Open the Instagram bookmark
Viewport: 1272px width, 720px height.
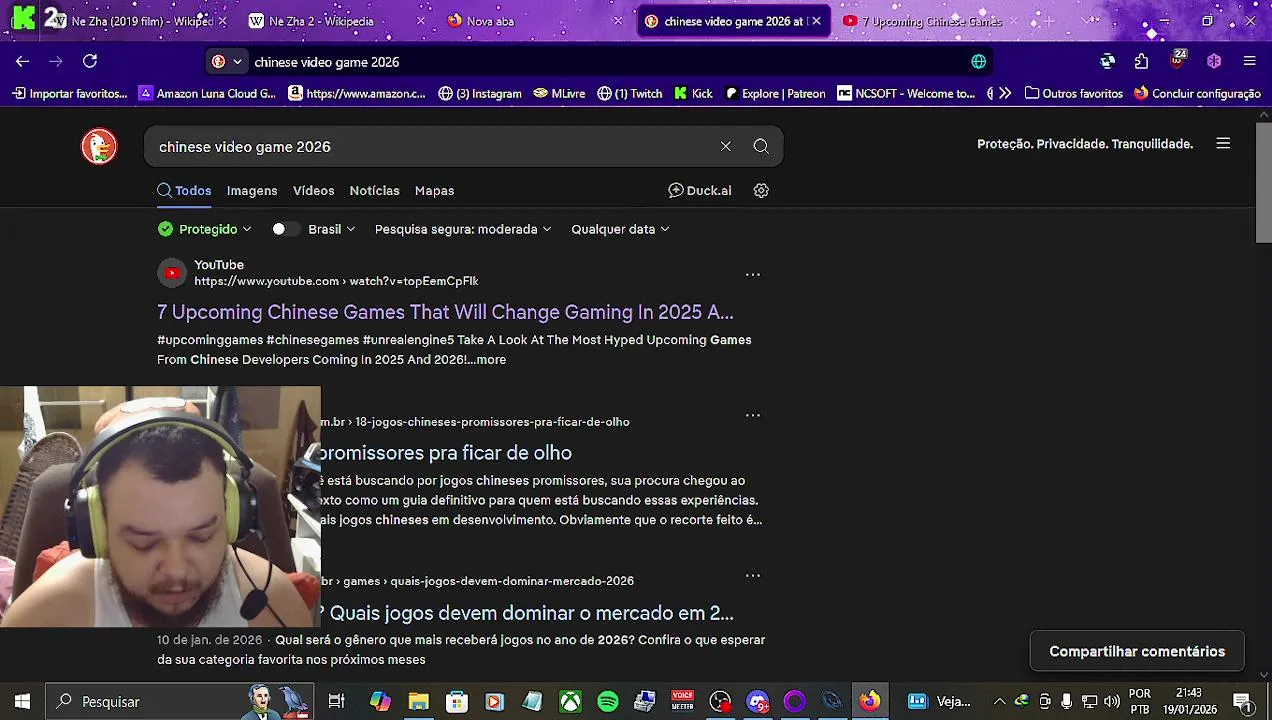(x=480, y=93)
